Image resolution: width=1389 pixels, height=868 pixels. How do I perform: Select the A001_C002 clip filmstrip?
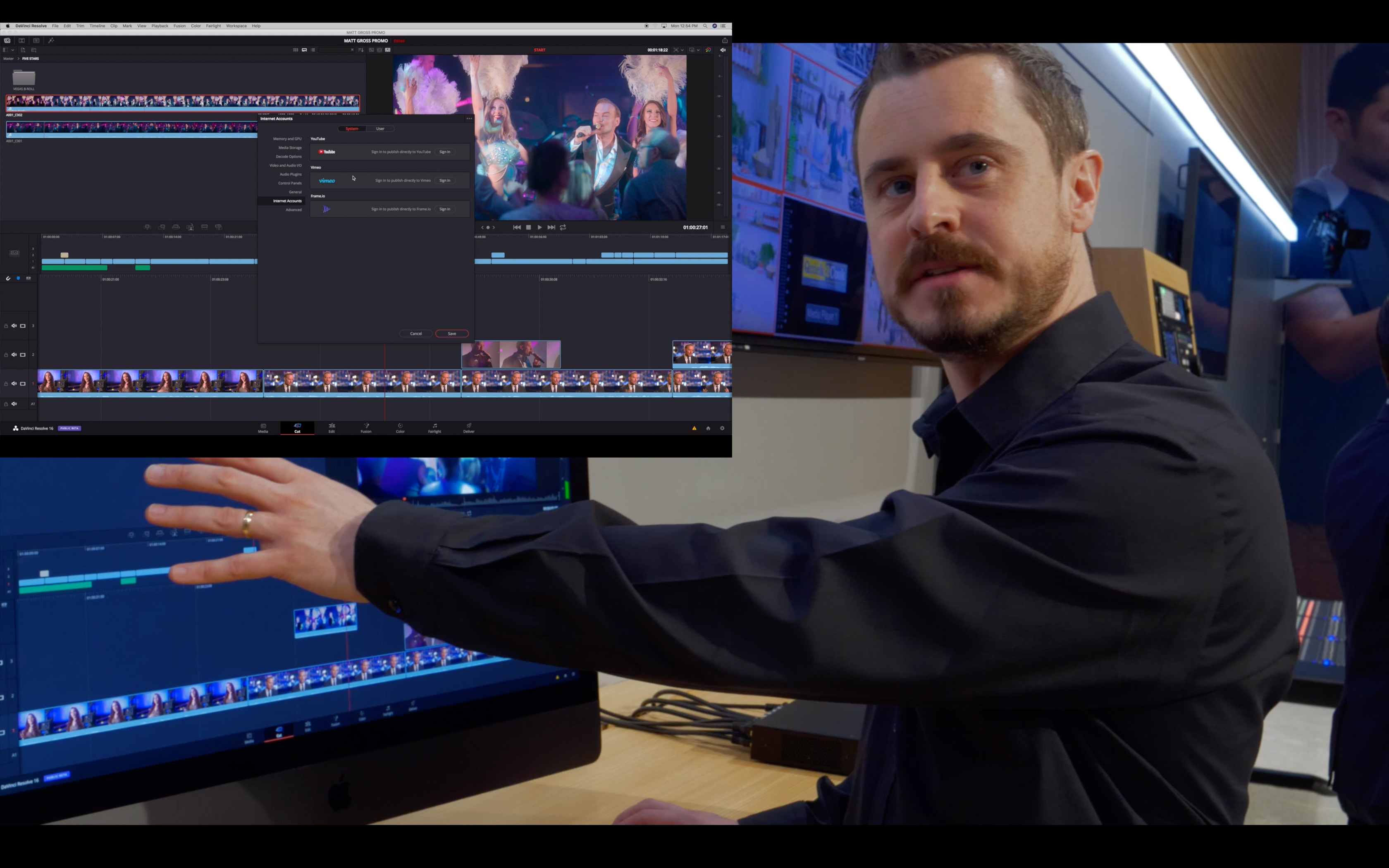pyautogui.click(x=183, y=103)
